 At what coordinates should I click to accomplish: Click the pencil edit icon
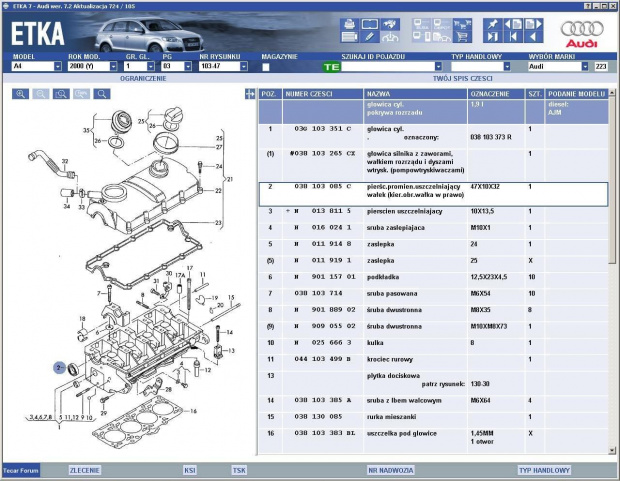click(x=370, y=37)
